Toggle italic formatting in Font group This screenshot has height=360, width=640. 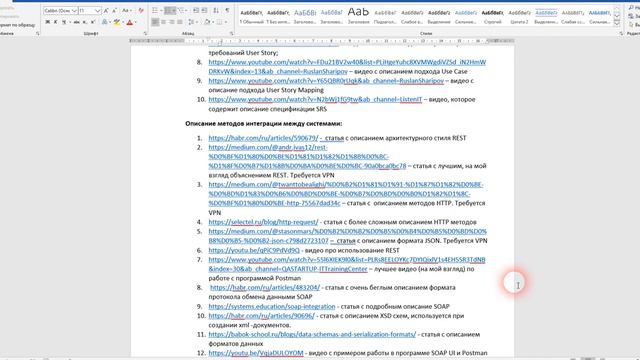pyautogui.click(x=56, y=22)
